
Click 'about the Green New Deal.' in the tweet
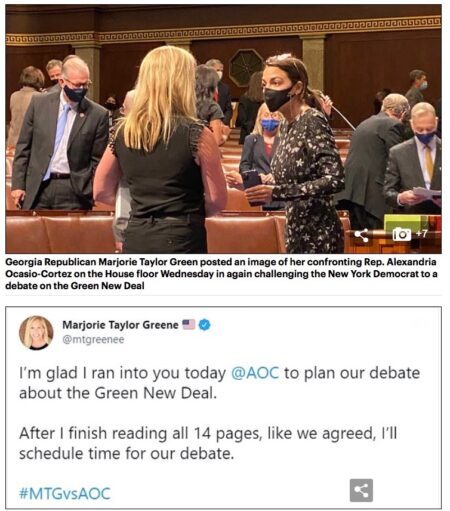(x=118, y=393)
